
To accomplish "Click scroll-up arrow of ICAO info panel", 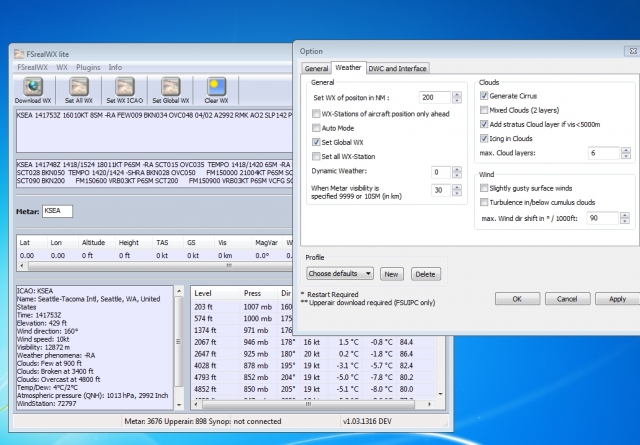I will coord(179,291).
